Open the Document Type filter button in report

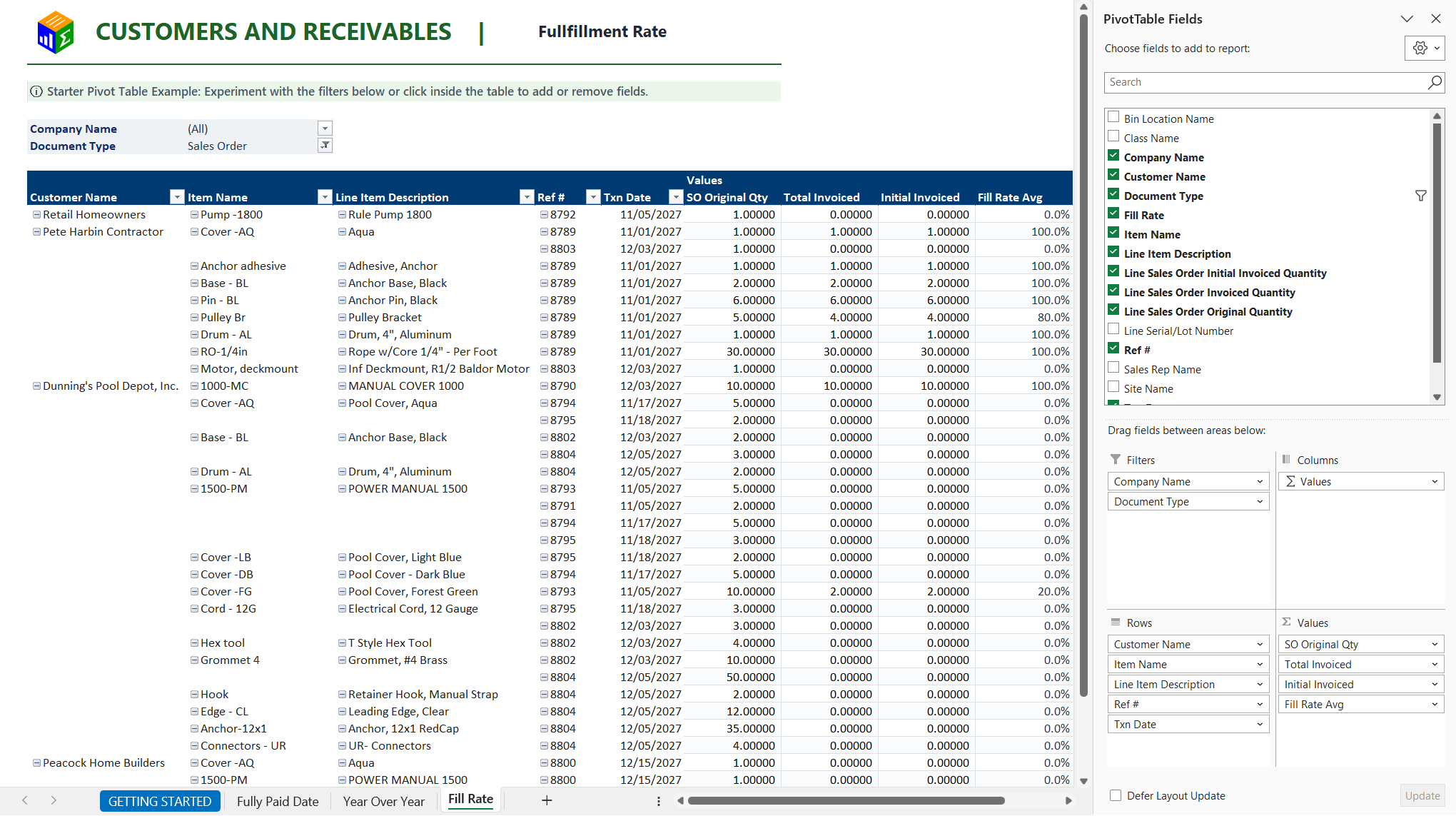[x=325, y=146]
